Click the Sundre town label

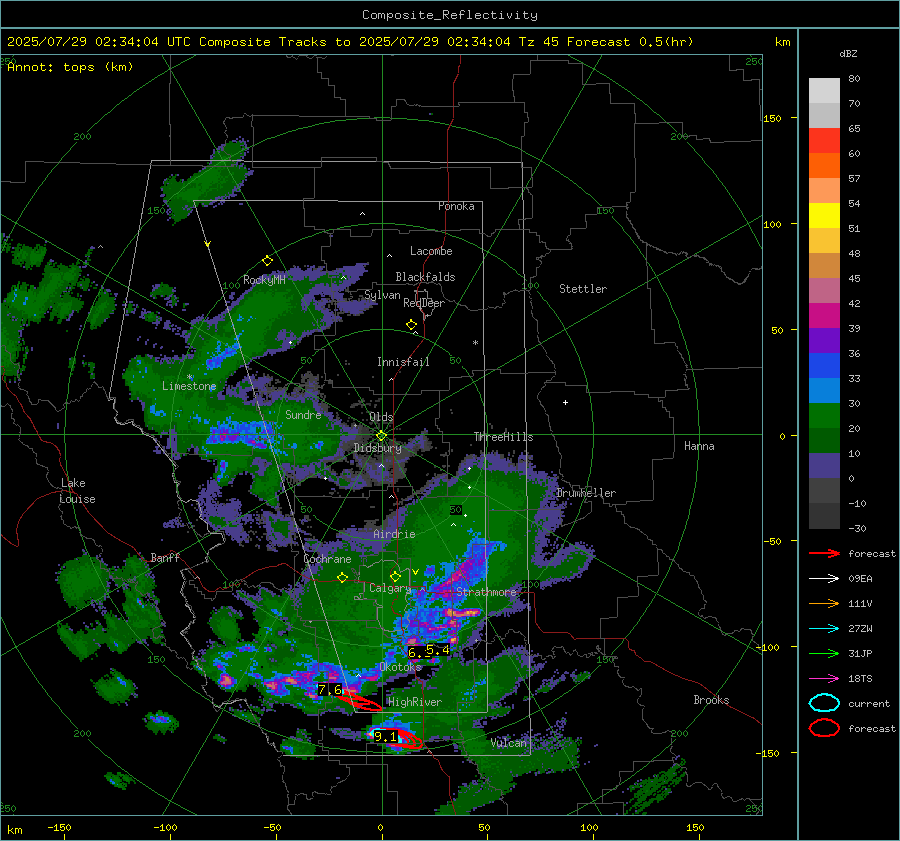tap(303, 414)
